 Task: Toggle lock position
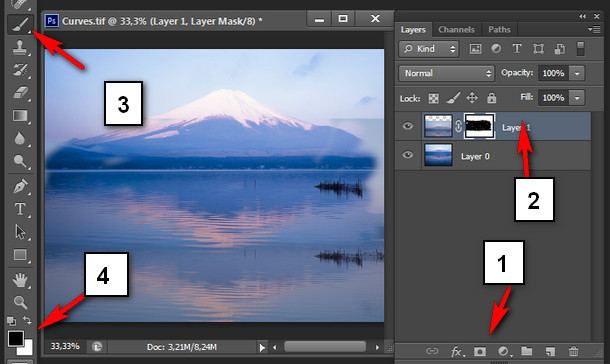[472, 98]
